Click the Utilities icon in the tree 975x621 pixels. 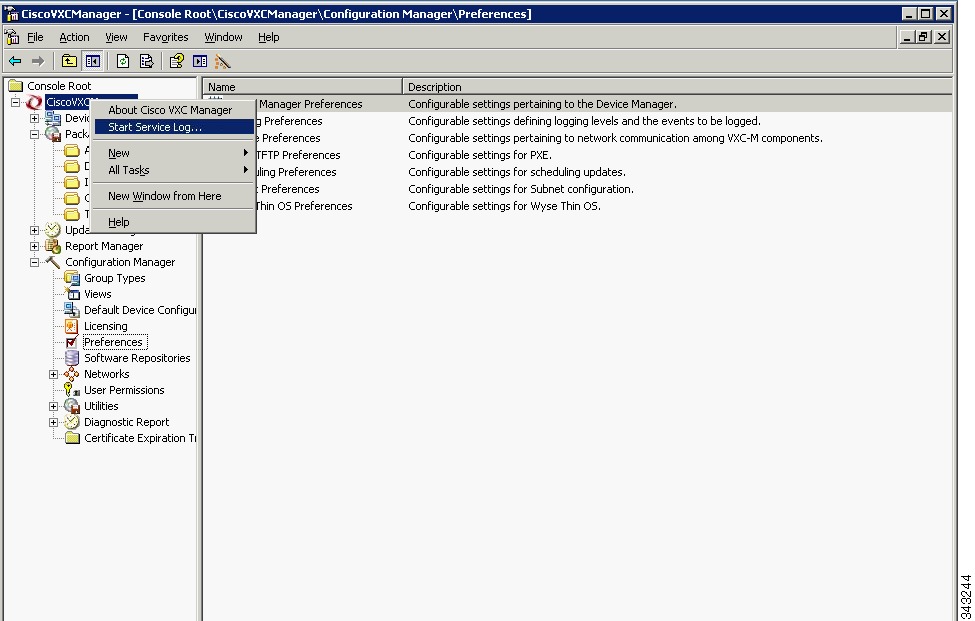coord(72,406)
